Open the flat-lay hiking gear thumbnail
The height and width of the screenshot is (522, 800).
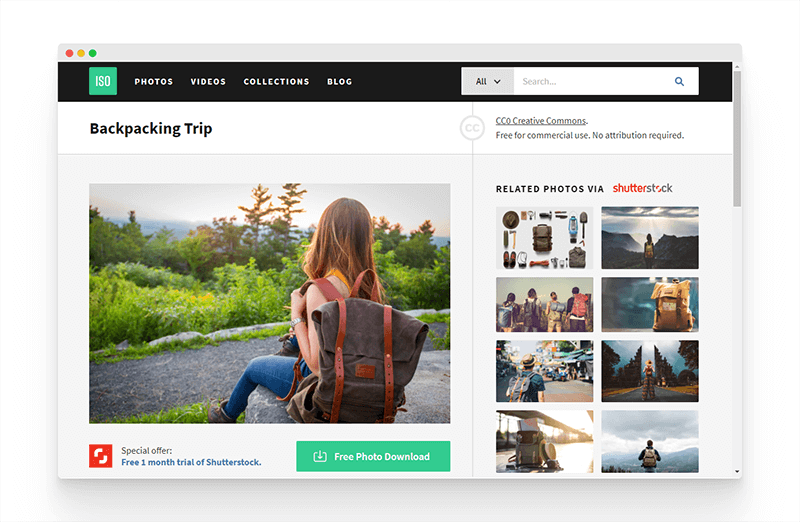tap(544, 238)
